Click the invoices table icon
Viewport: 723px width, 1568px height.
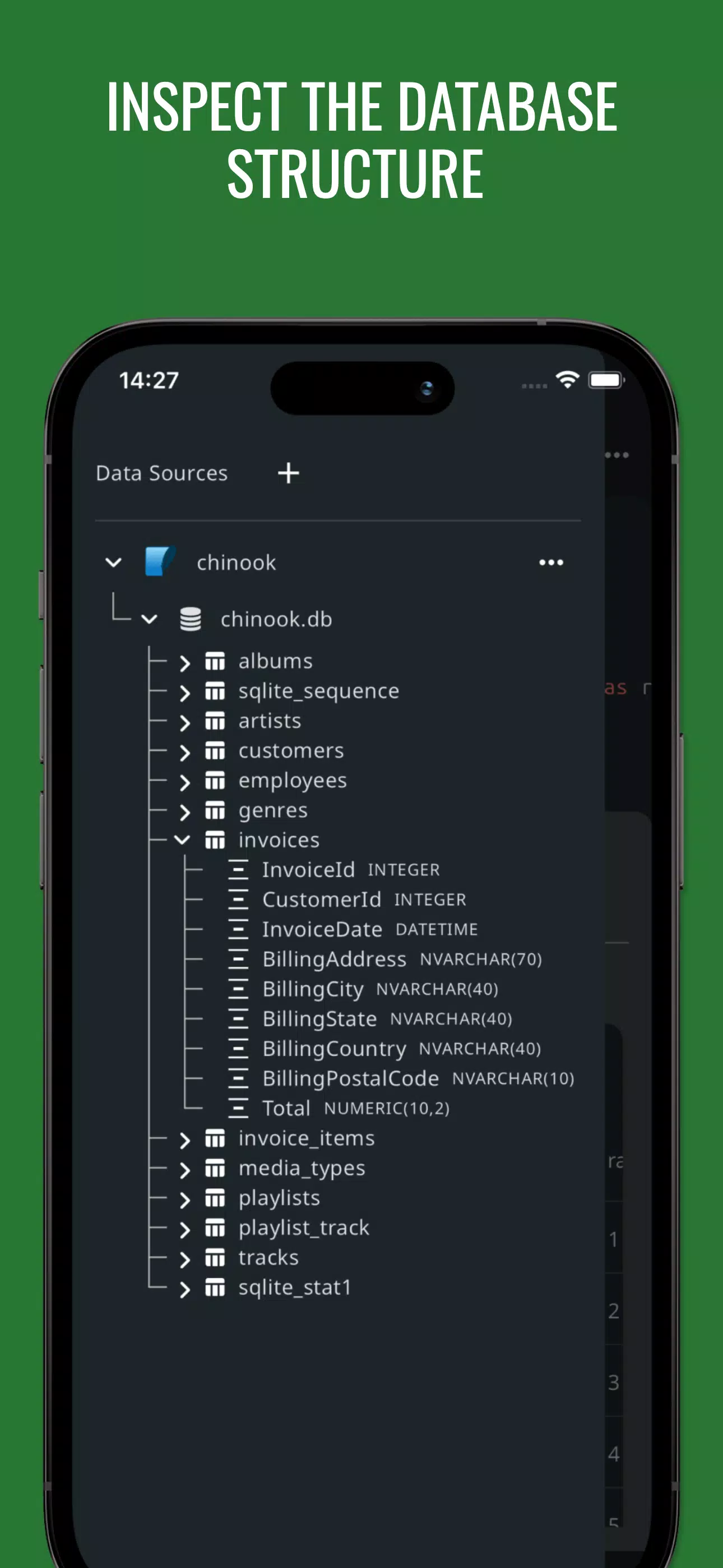pos(215,840)
